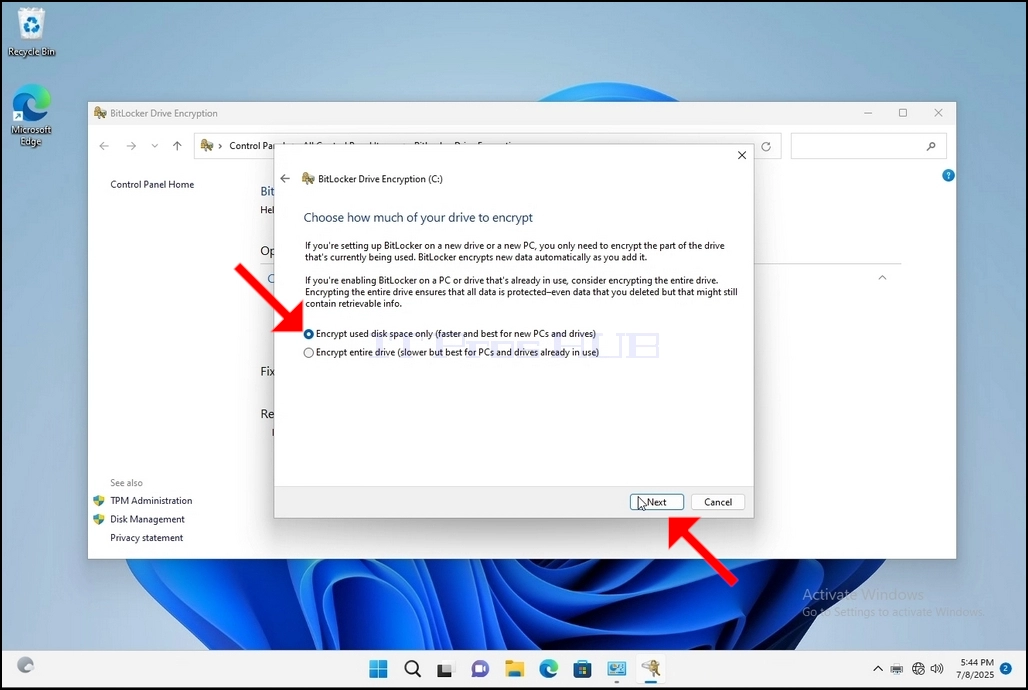Open notification center badge

1006,668
